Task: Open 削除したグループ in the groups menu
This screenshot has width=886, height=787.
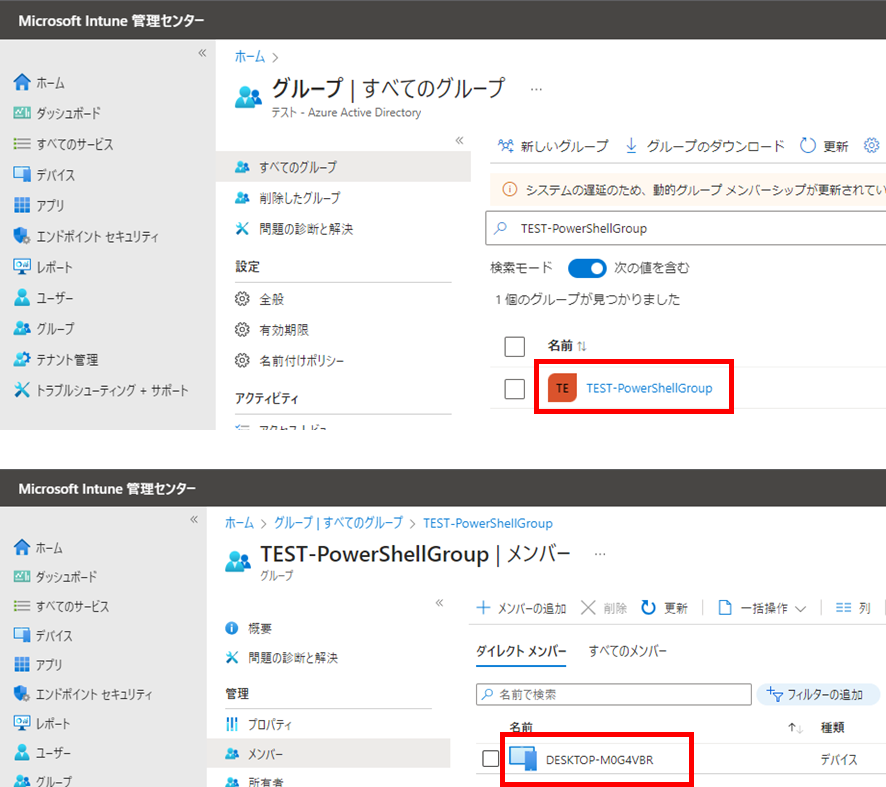Action: point(288,198)
